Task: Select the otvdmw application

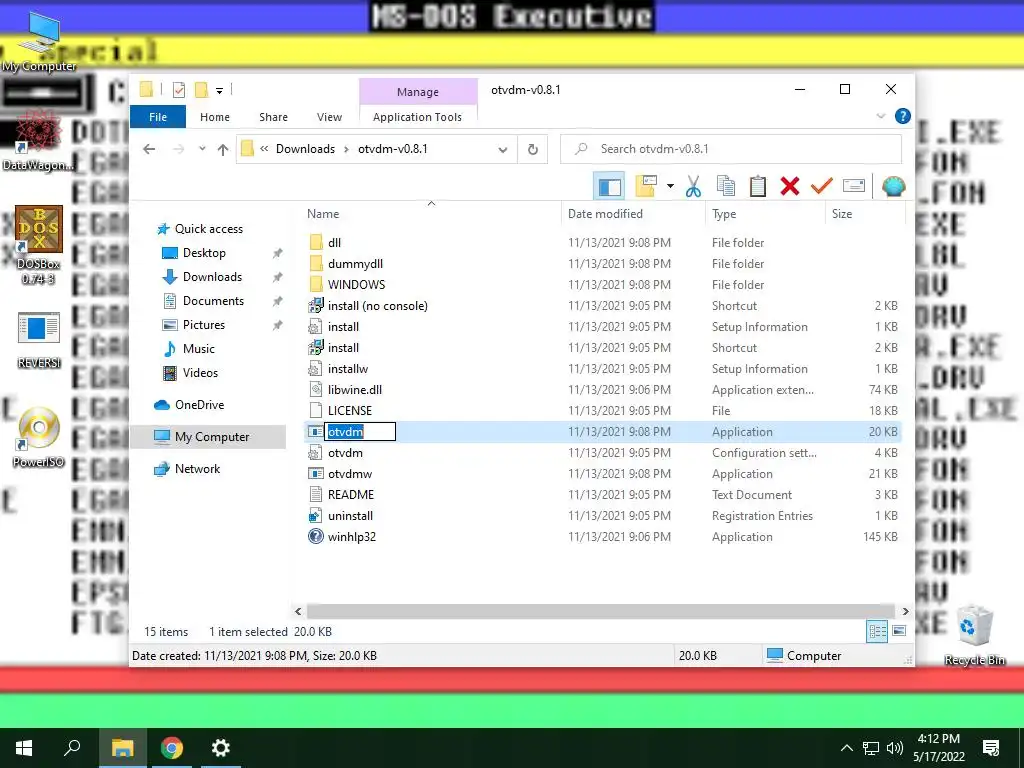Action: point(349,474)
